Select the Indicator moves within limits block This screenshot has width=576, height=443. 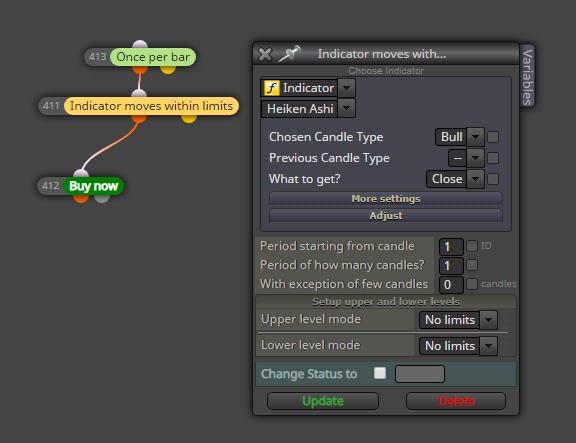pyautogui.click(x=151, y=106)
